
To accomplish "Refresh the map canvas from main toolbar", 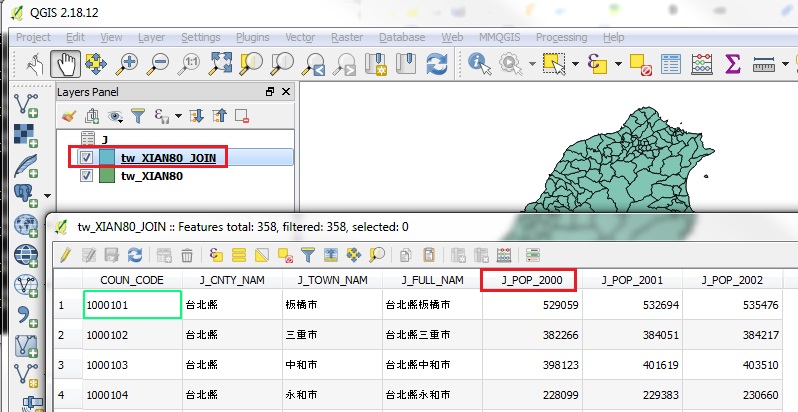I will 437,64.
